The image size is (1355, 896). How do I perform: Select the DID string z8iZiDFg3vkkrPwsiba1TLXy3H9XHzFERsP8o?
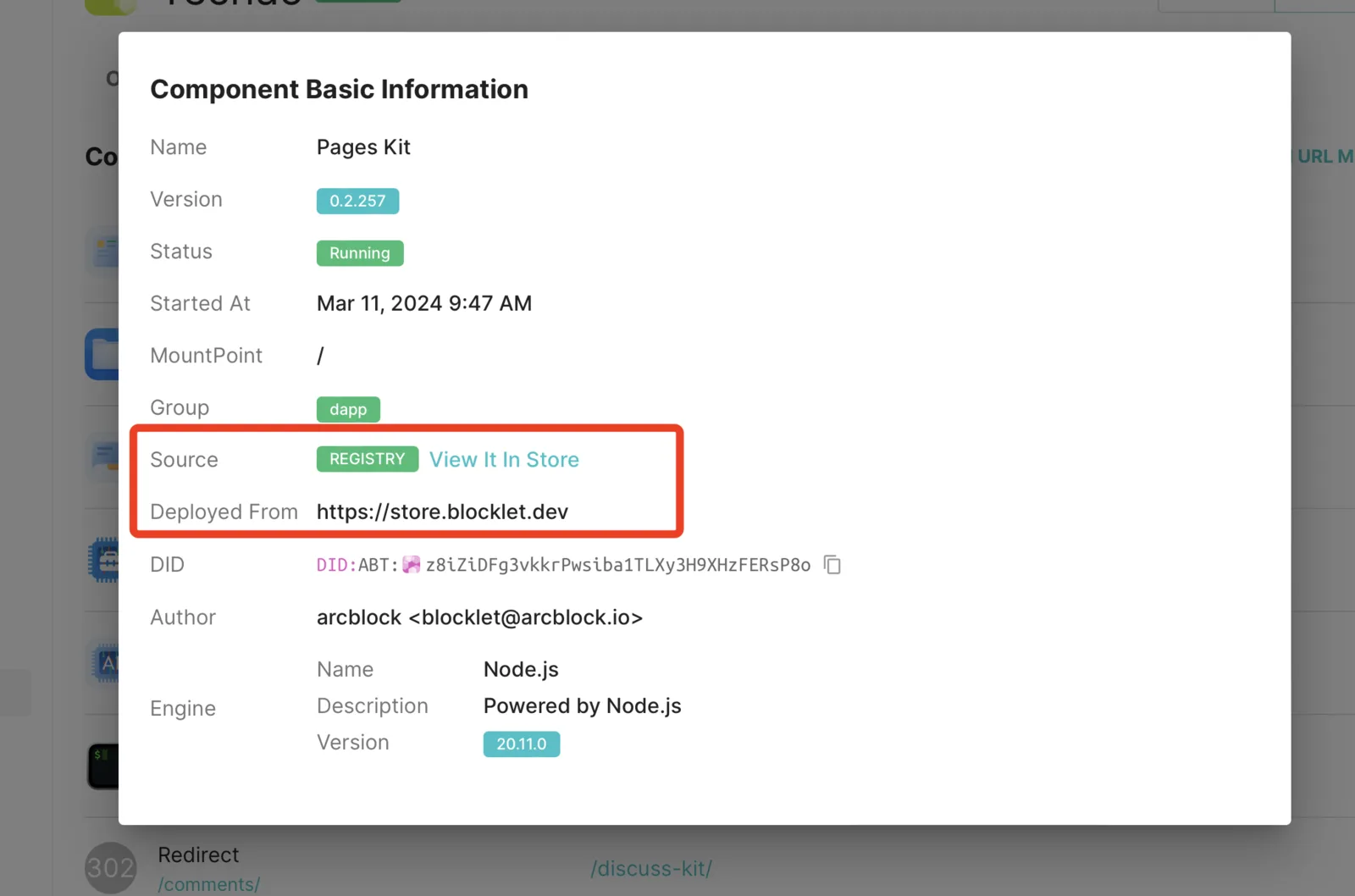[618, 565]
